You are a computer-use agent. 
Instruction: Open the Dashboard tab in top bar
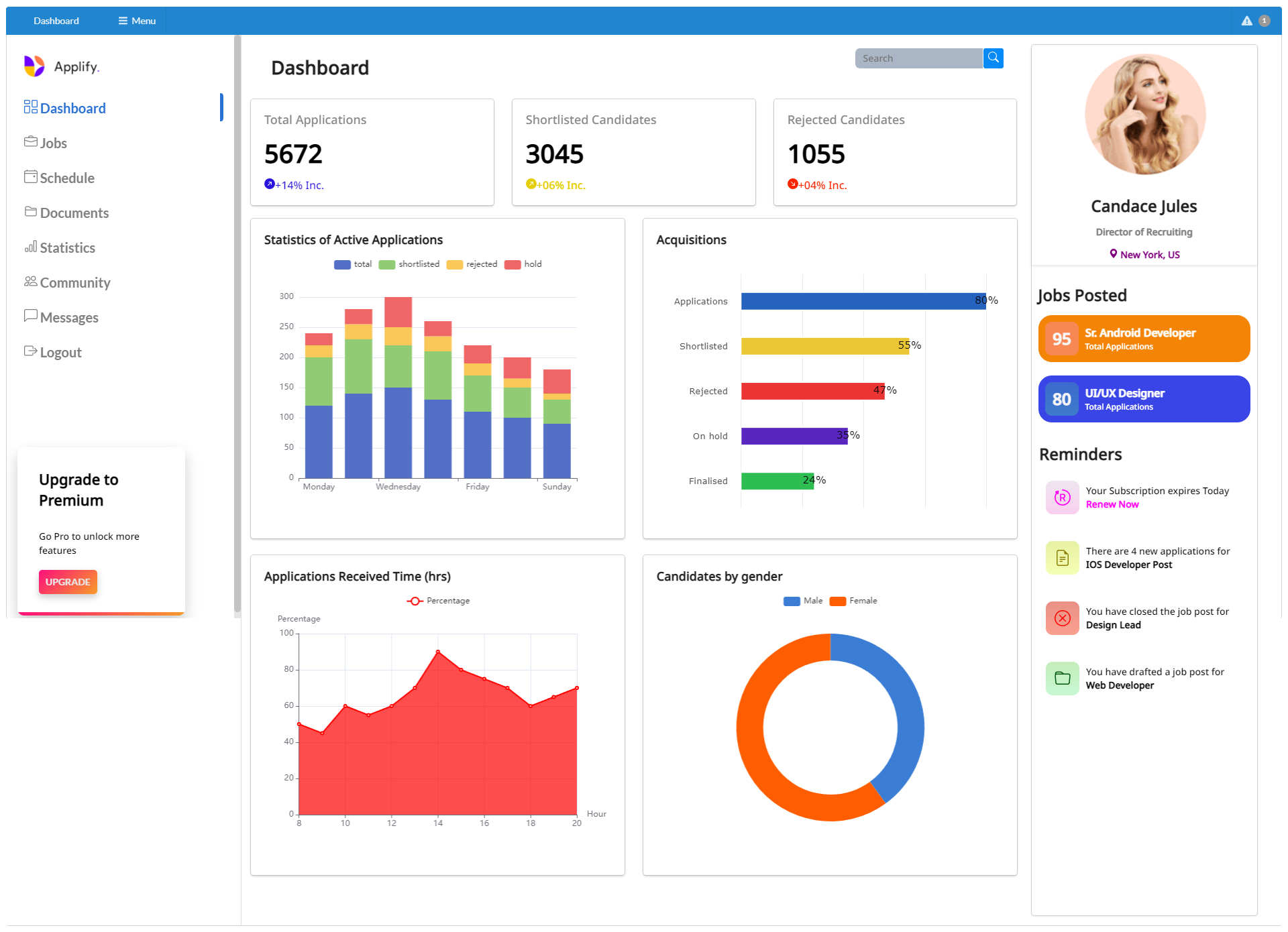click(x=56, y=21)
